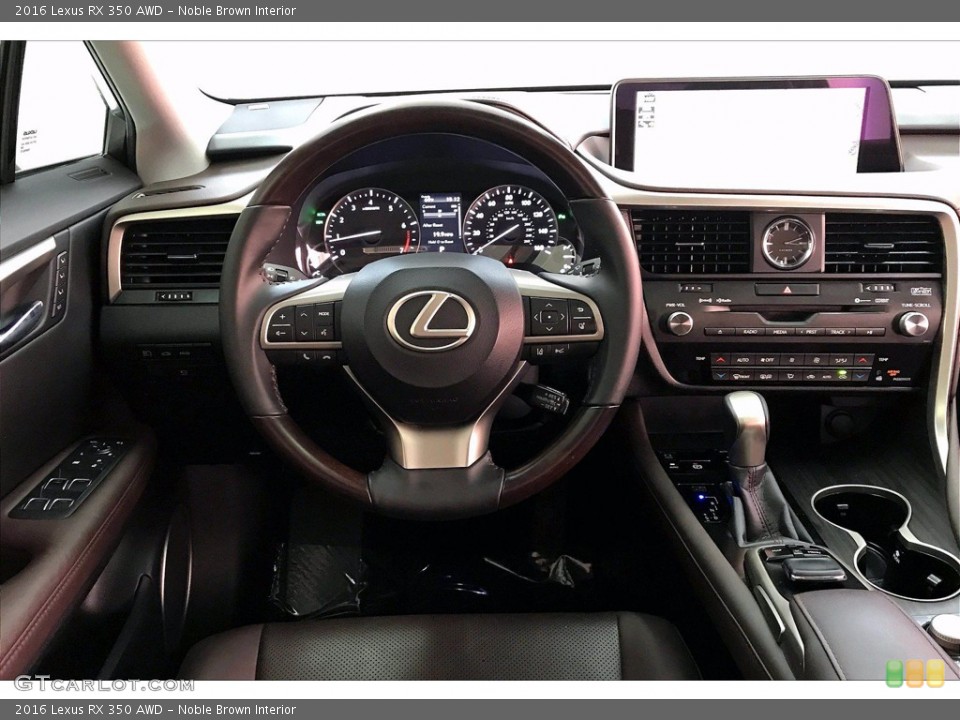Screen dimensions: 960x720
Task: Toggle the rear window defogger button
Action: click(x=766, y=376)
